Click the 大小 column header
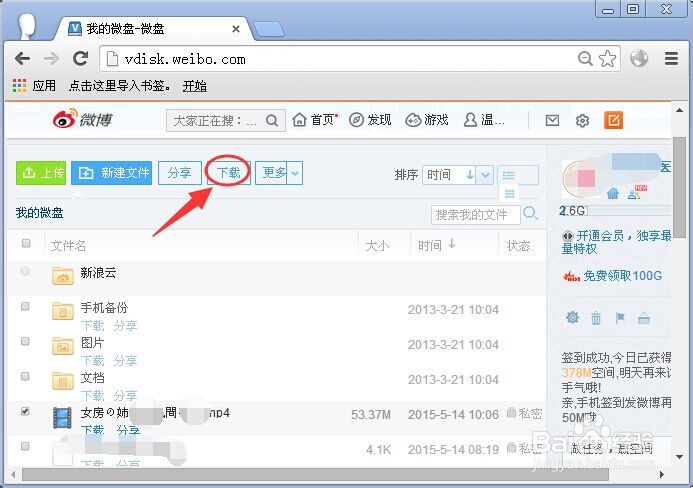 click(x=377, y=245)
